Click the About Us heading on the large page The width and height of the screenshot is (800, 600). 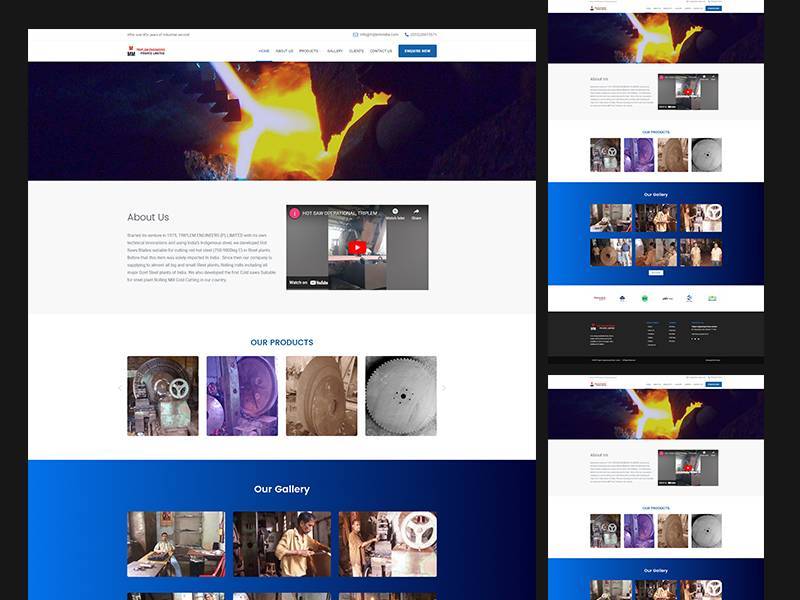click(148, 217)
